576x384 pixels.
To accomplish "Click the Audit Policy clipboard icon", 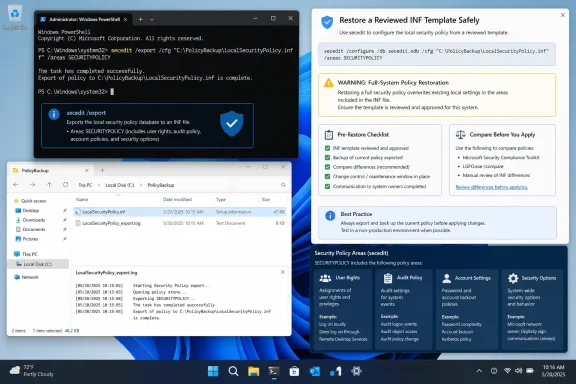I will point(388,278).
